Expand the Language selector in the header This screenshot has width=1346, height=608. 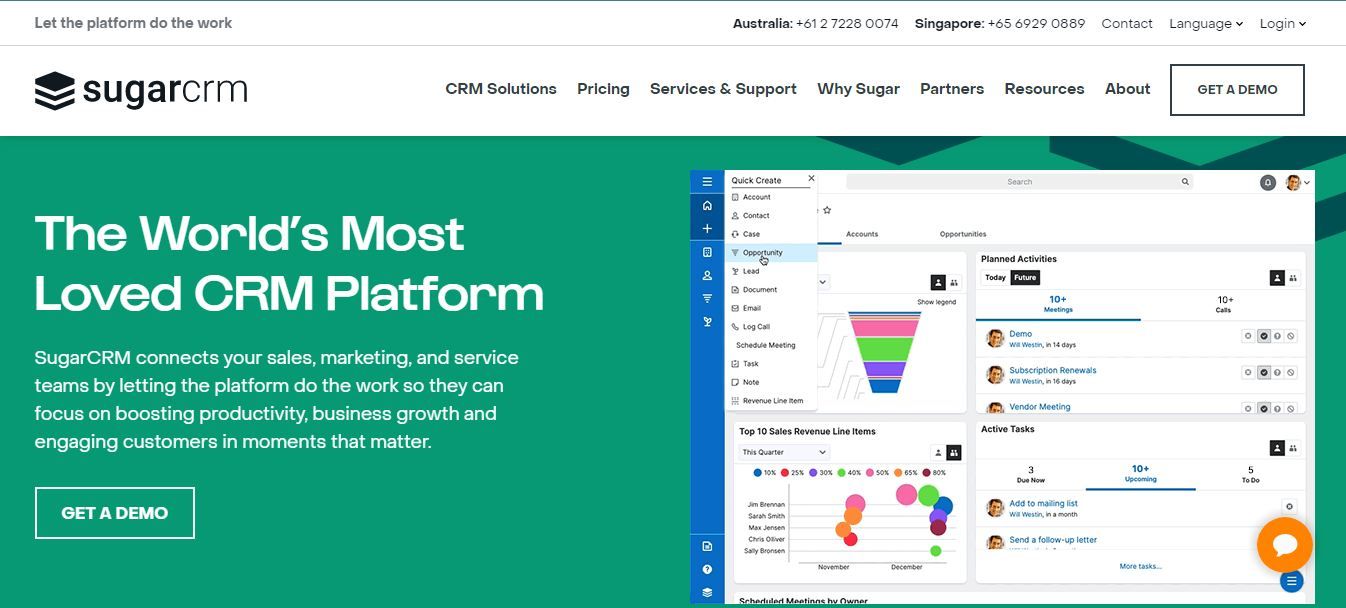point(1205,23)
